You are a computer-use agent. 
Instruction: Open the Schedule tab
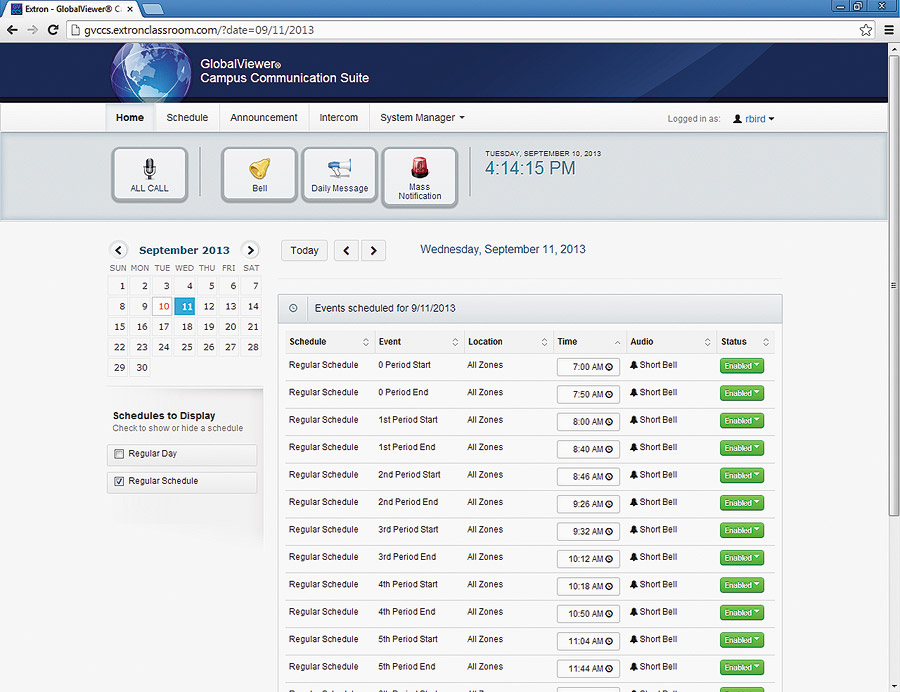point(187,118)
